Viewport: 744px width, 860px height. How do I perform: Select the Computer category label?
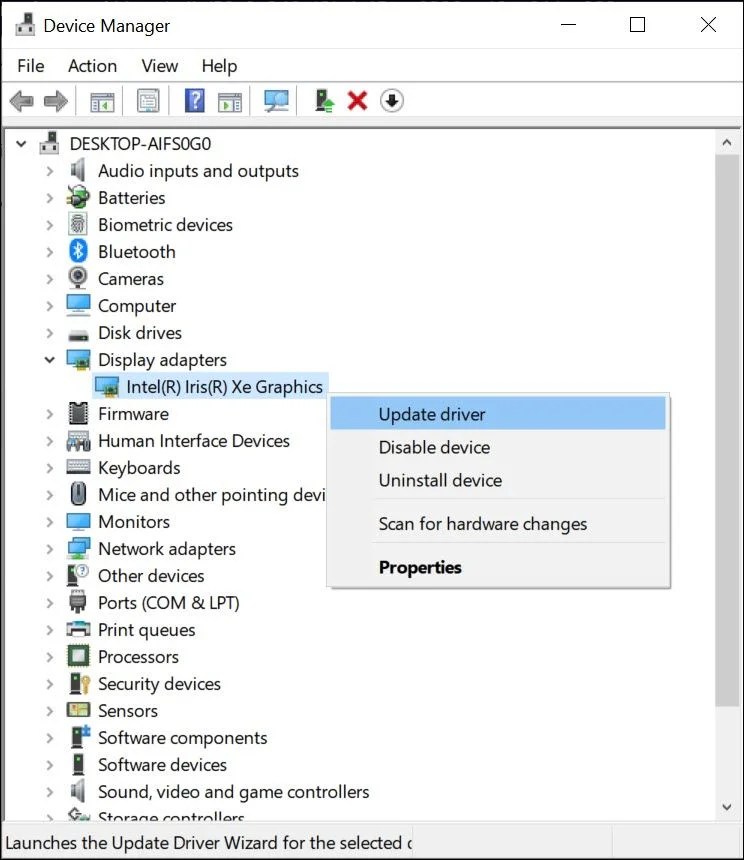click(137, 306)
